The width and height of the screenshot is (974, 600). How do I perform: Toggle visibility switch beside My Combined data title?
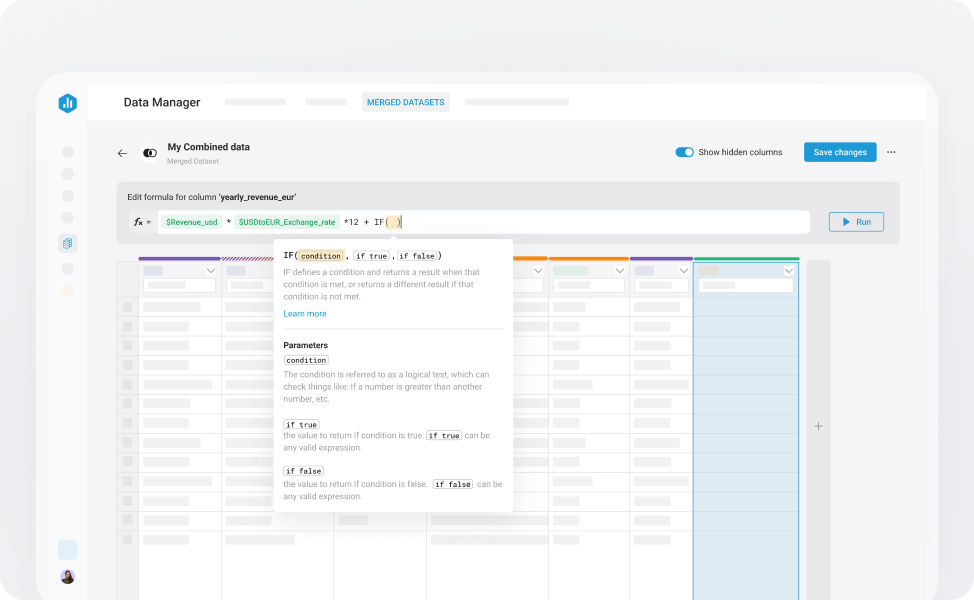tap(150, 151)
